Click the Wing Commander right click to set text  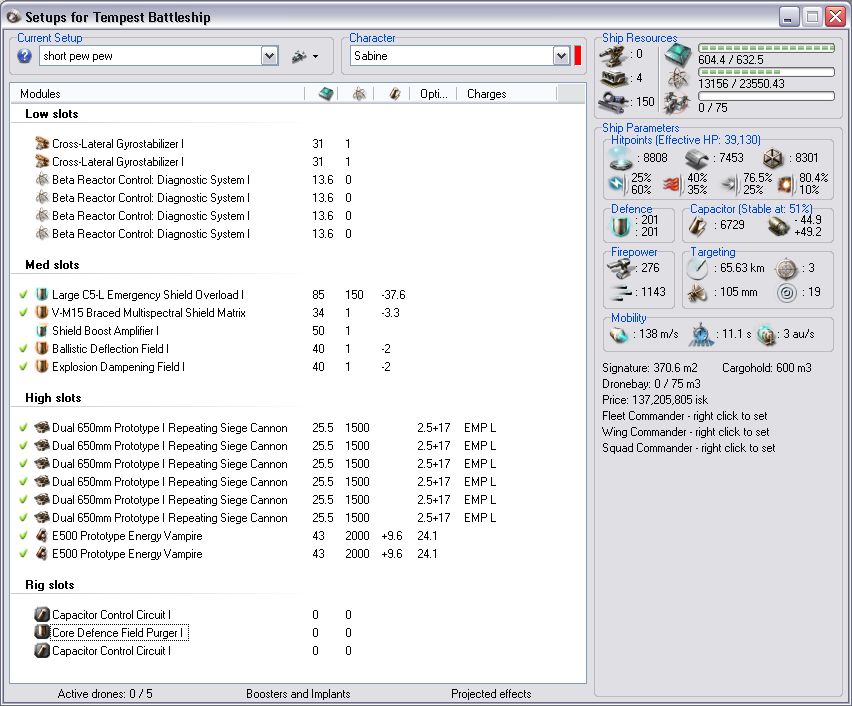pyautogui.click(x=686, y=432)
